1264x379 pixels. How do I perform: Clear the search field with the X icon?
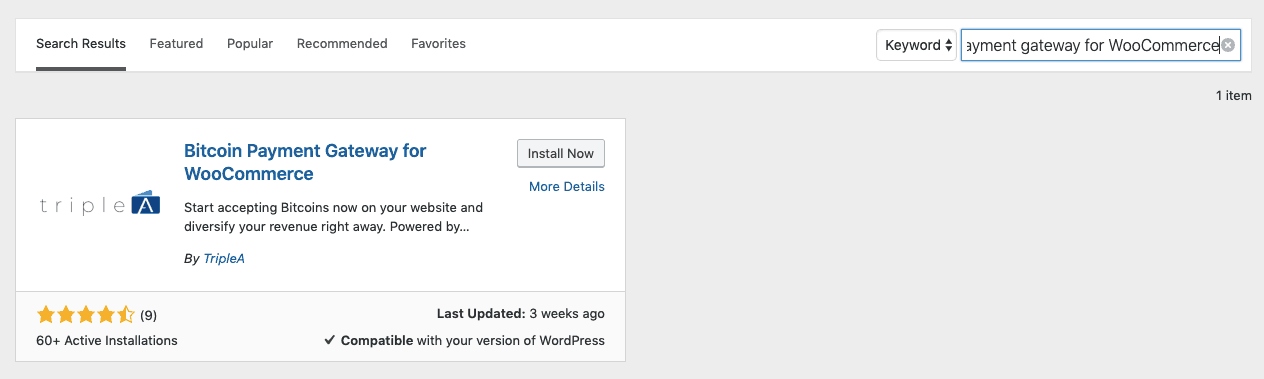click(1228, 45)
